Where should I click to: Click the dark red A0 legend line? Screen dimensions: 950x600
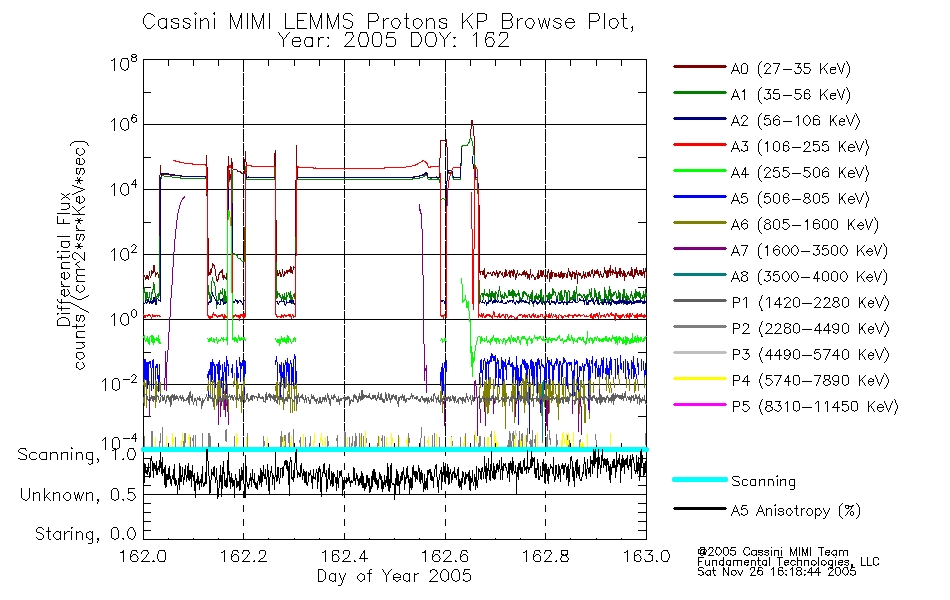point(699,67)
